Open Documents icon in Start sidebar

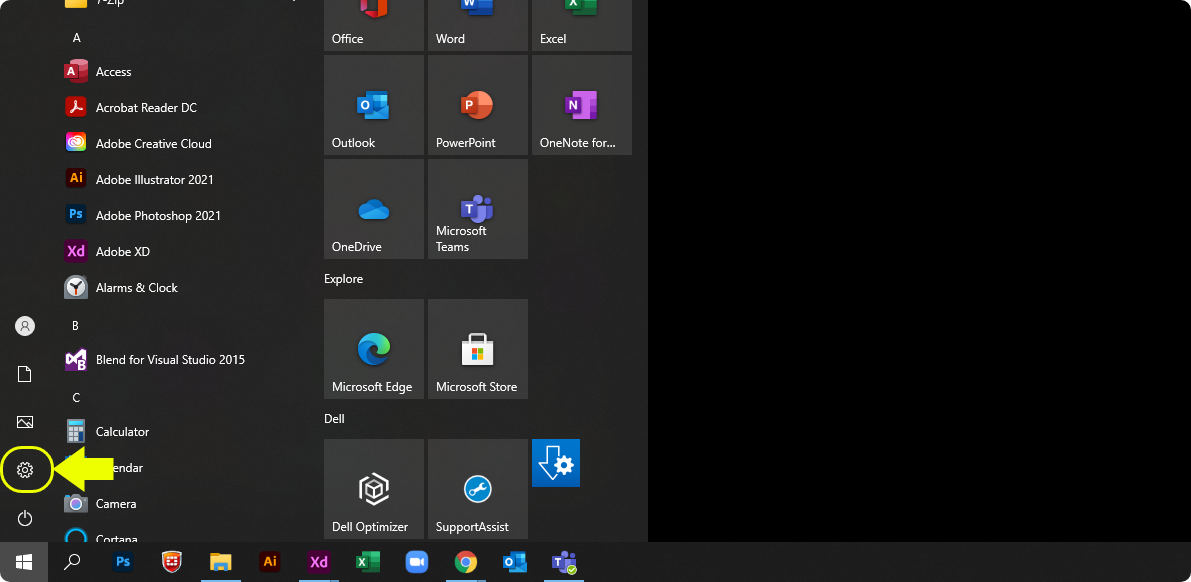click(x=25, y=374)
